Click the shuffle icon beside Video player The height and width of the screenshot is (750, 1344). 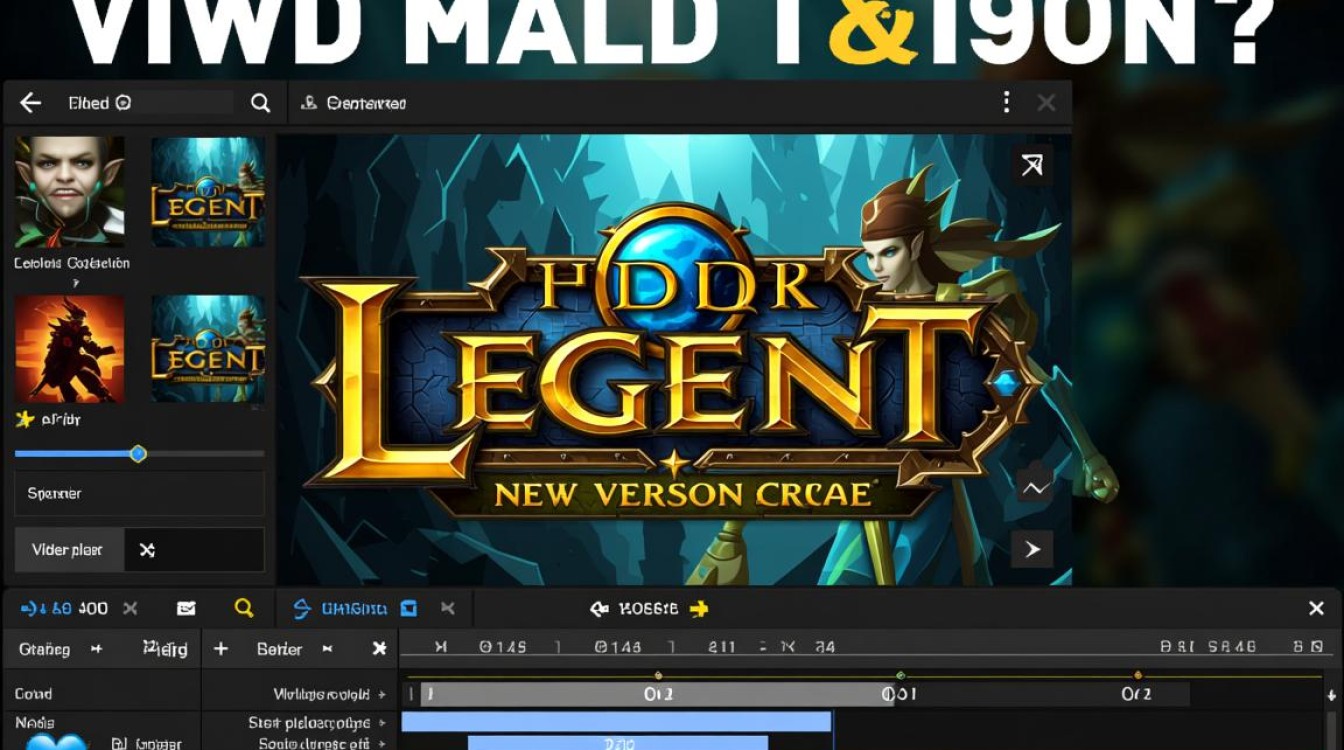point(147,550)
